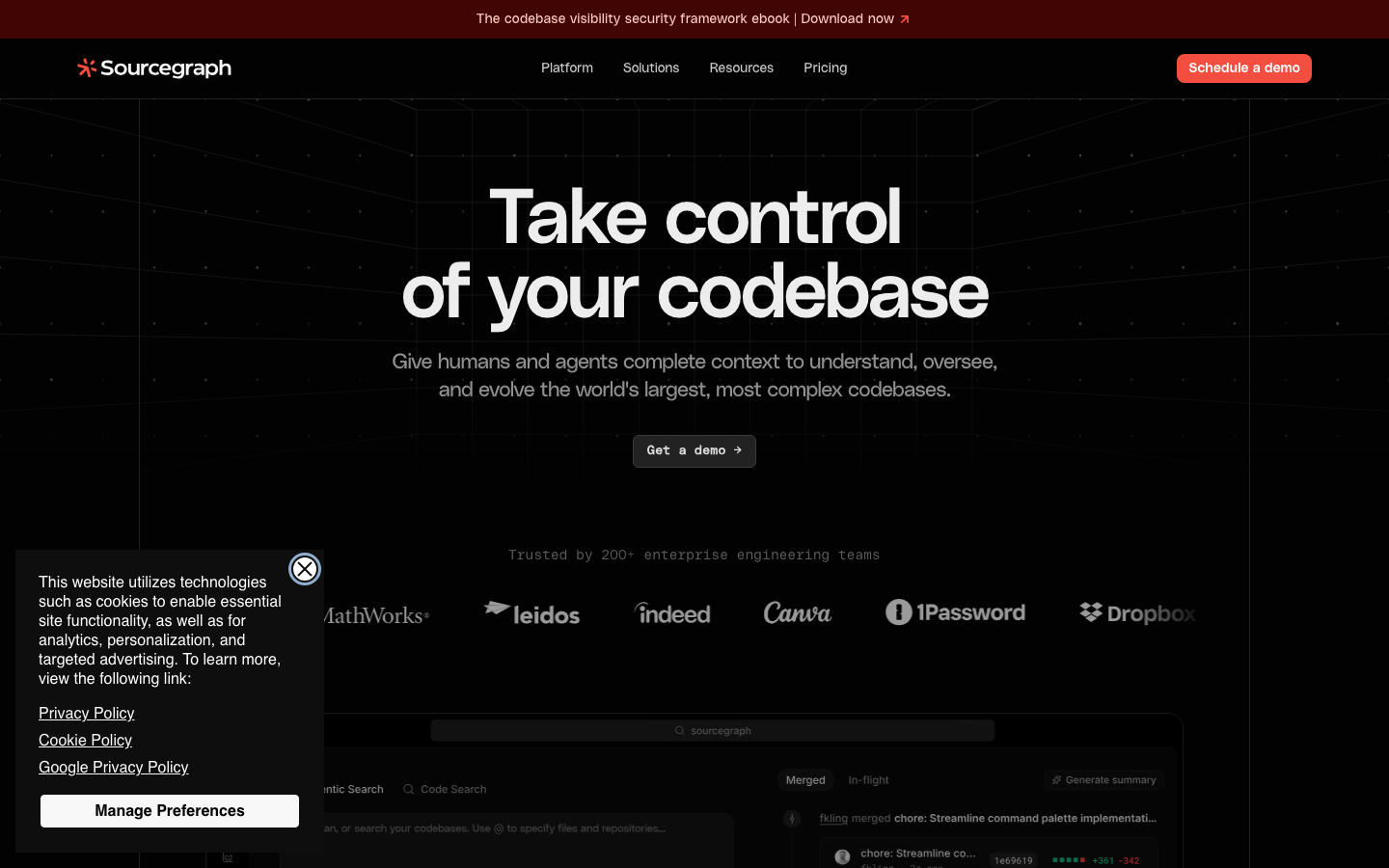Click the arrow icon after Download now

[905, 19]
